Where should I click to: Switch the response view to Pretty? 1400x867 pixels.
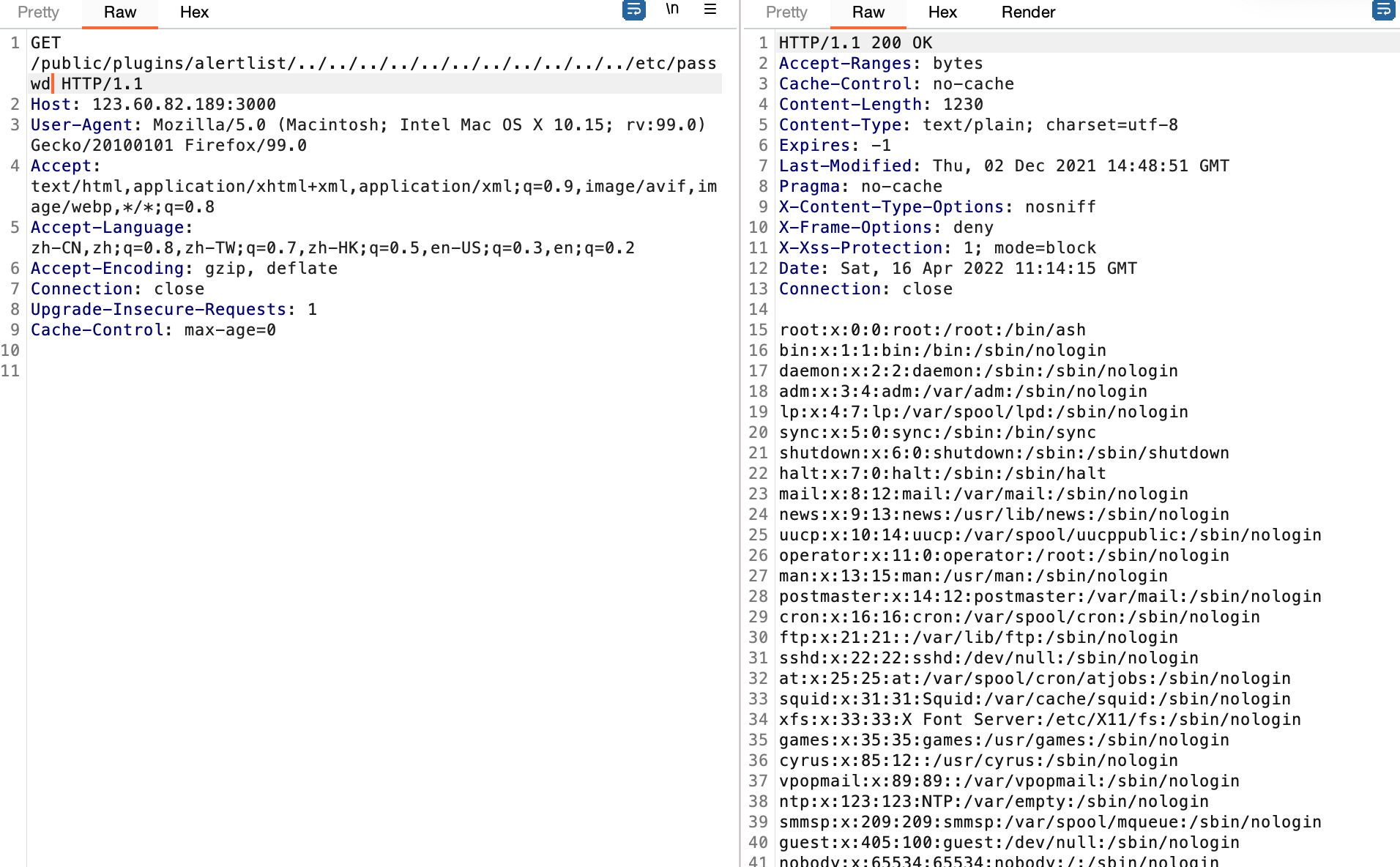pos(786,12)
